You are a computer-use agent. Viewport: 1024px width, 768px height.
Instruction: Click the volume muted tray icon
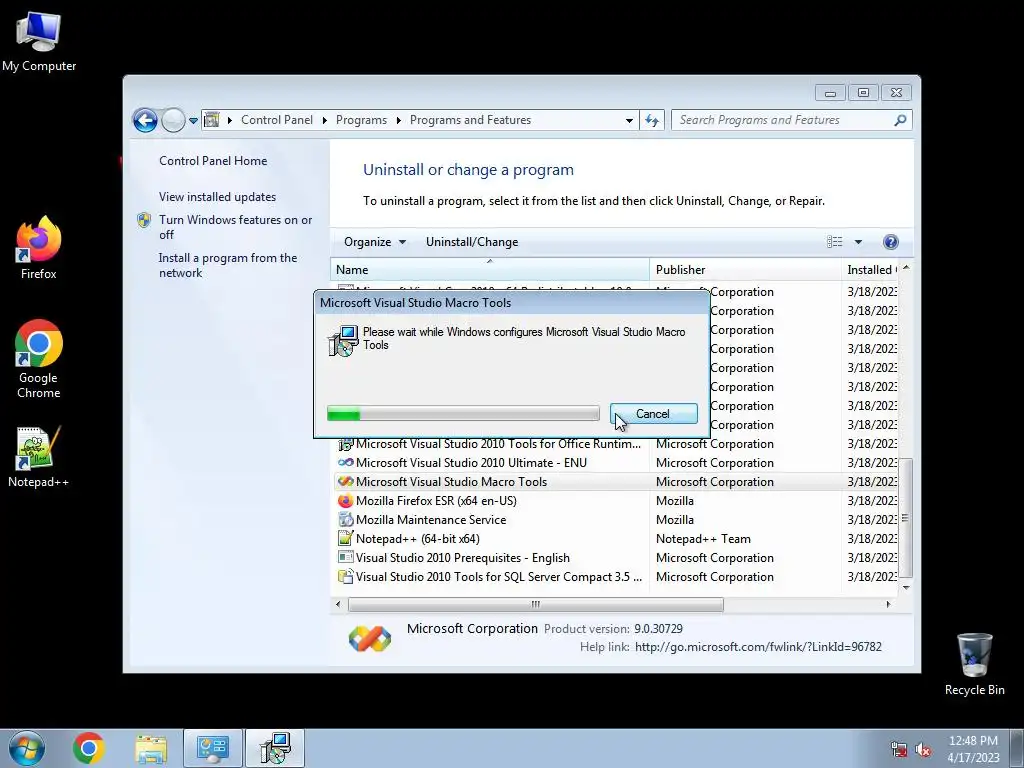tap(923, 750)
